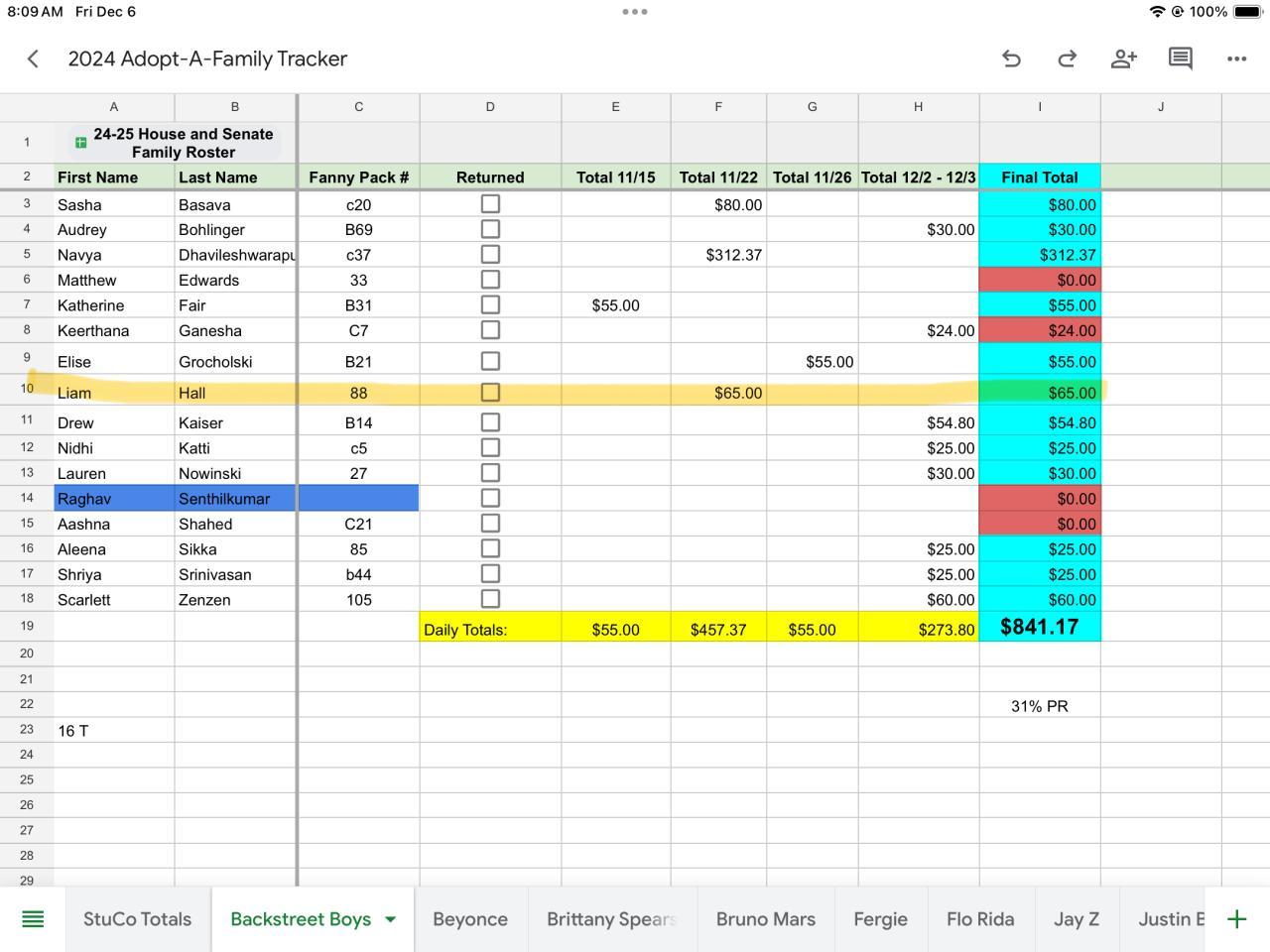The height and width of the screenshot is (952, 1270).
Task: Select column C header
Action: [x=358, y=107]
